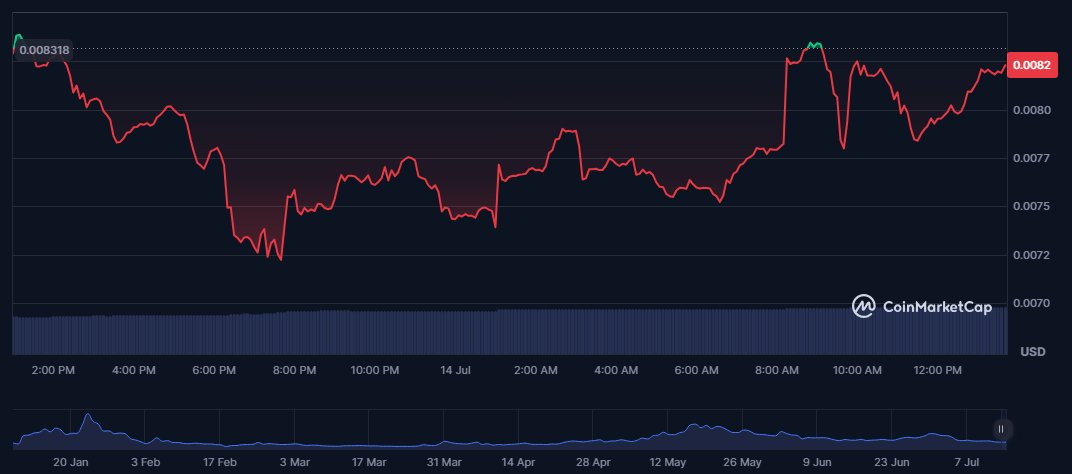The height and width of the screenshot is (474, 1072).
Task: Click the 0.0075 y-axis label
Action: tap(1031, 207)
